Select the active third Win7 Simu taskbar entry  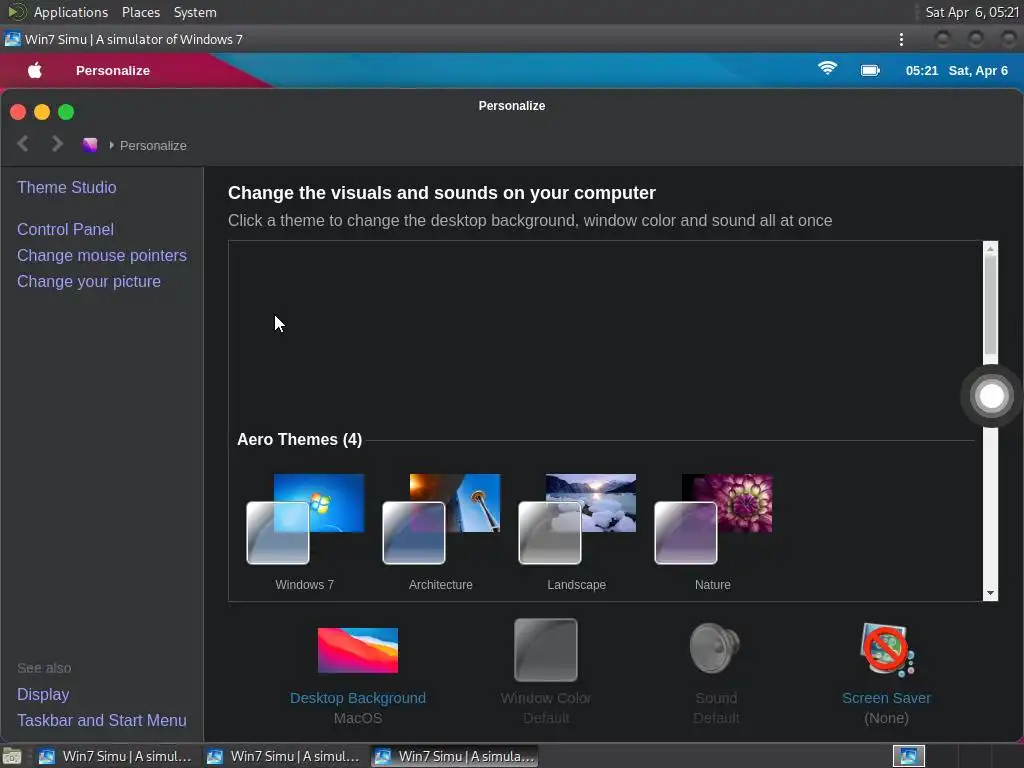(455, 756)
